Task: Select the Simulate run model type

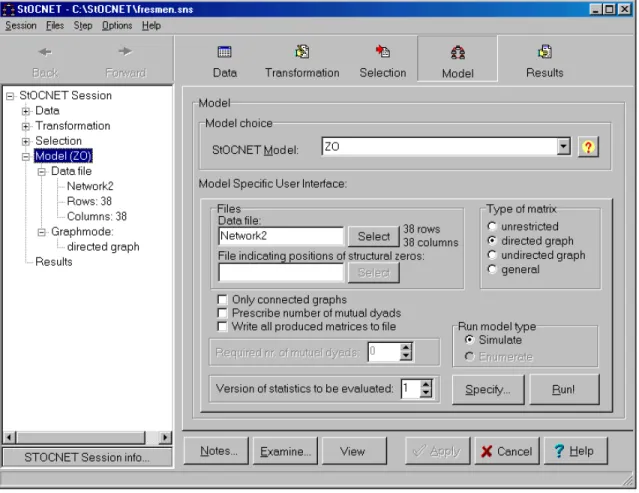Action: pos(469,340)
